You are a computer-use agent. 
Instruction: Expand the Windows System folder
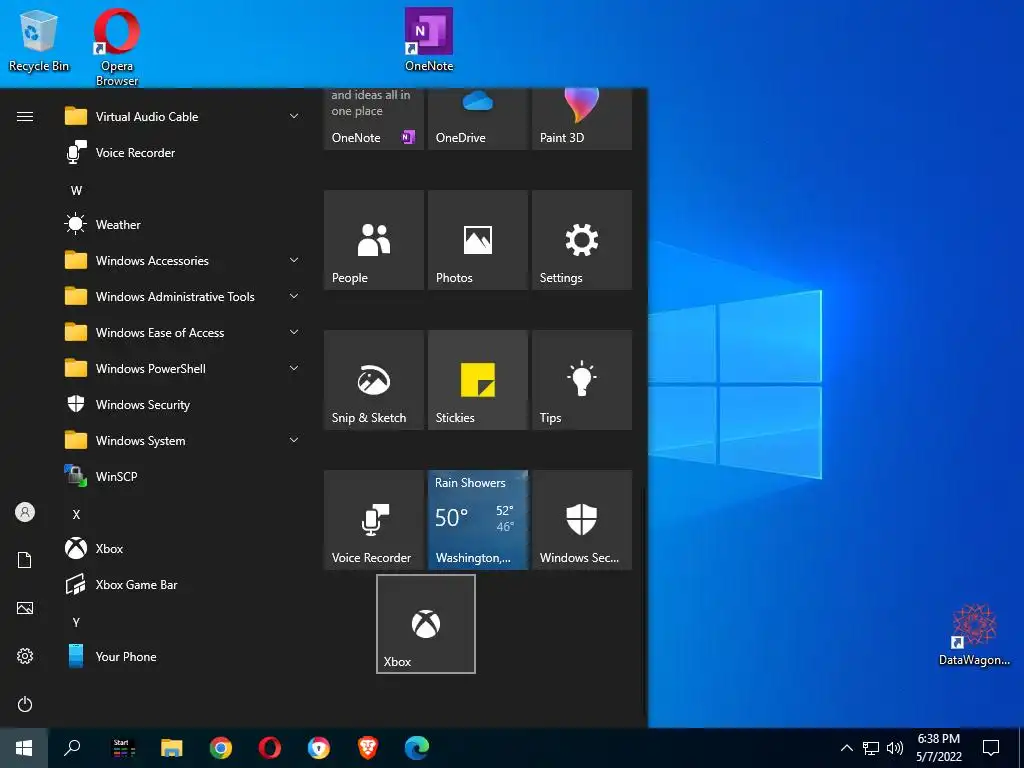pos(182,441)
